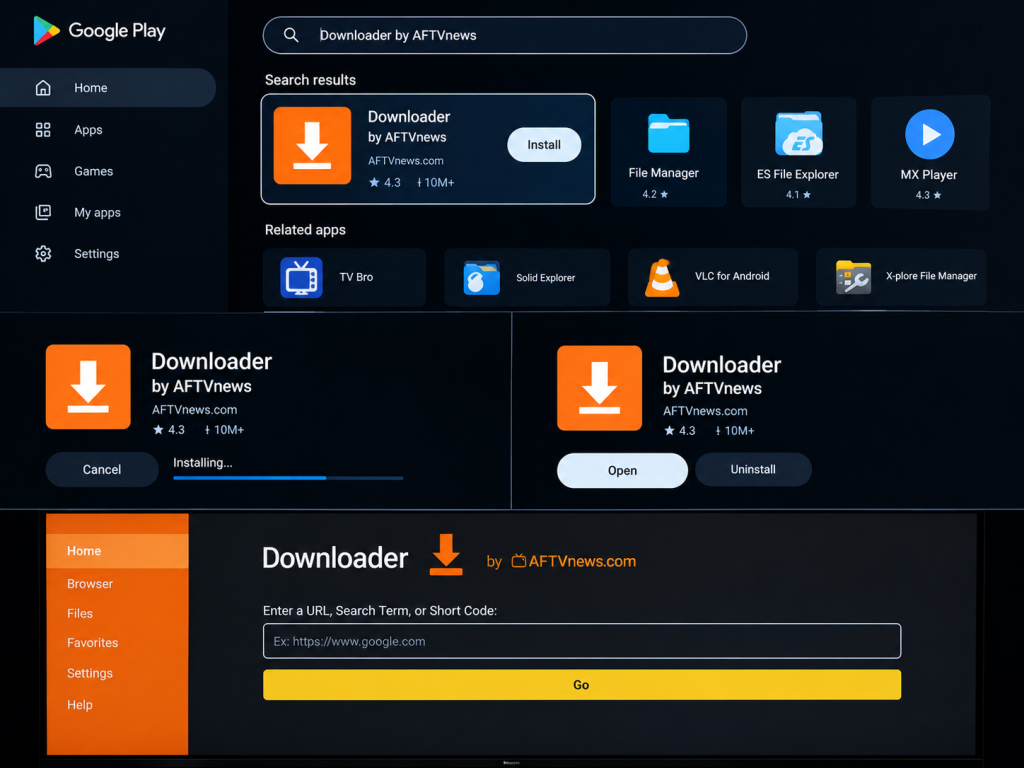Click the orange download arrow logo in Downloader header
The height and width of the screenshot is (768, 1024).
(x=446, y=554)
